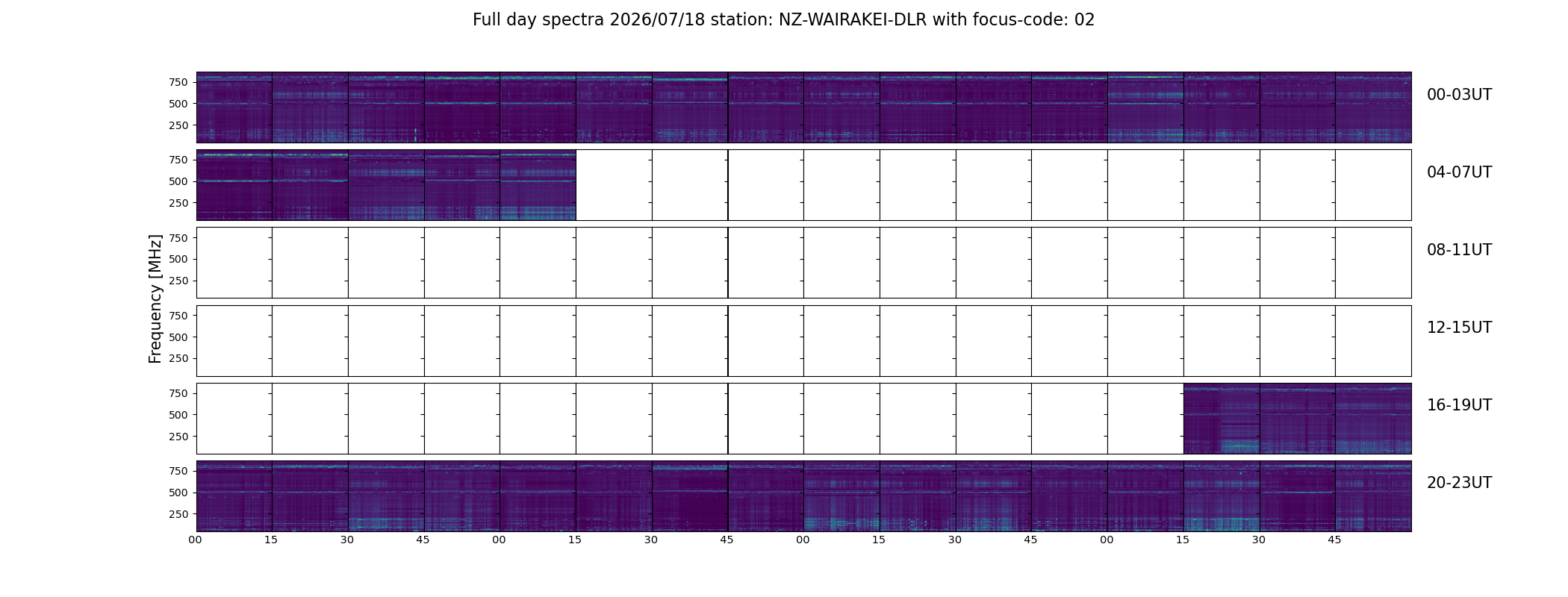Select the 08-11UT row label
Viewport: 1568px width, 597px height.
tap(1459, 250)
